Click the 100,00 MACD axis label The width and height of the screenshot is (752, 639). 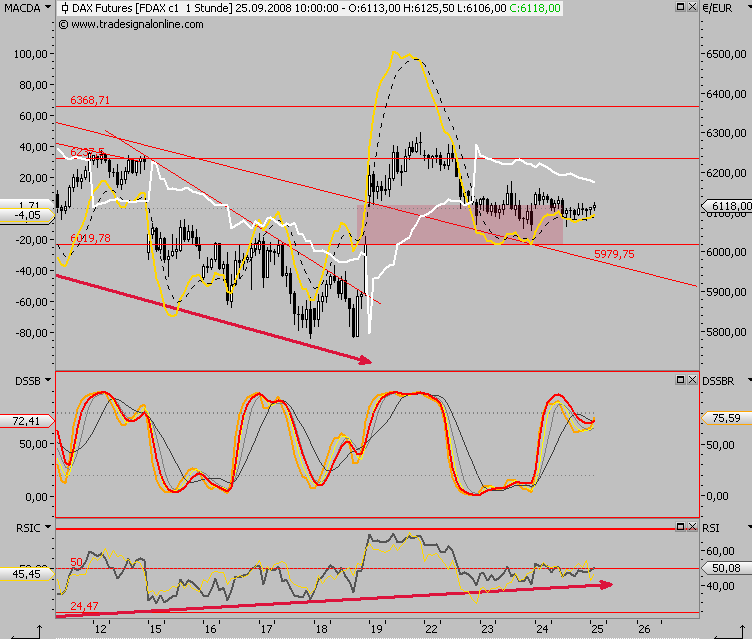(31, 54)
